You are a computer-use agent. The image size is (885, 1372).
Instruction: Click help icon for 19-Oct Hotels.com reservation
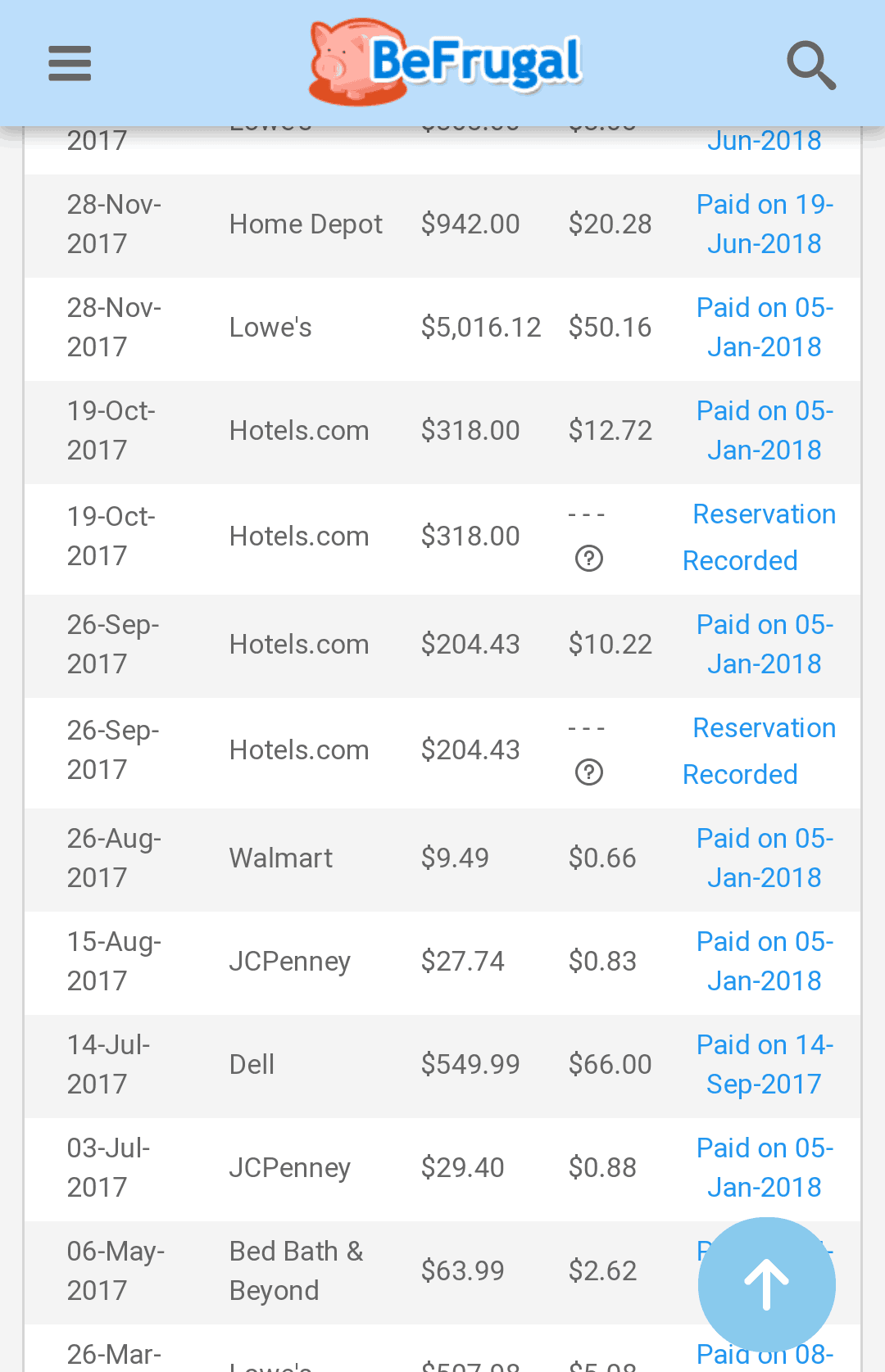(x=589, y=559)
